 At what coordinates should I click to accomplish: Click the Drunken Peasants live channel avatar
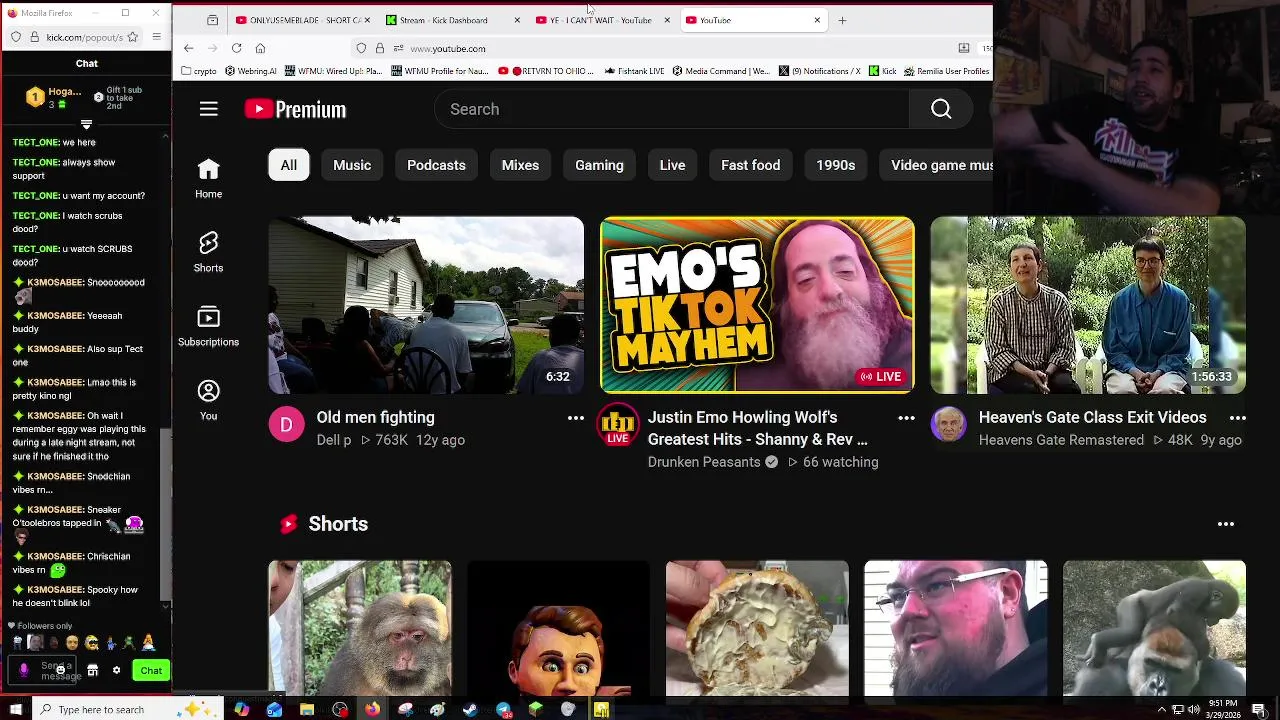tap(617, 425)
